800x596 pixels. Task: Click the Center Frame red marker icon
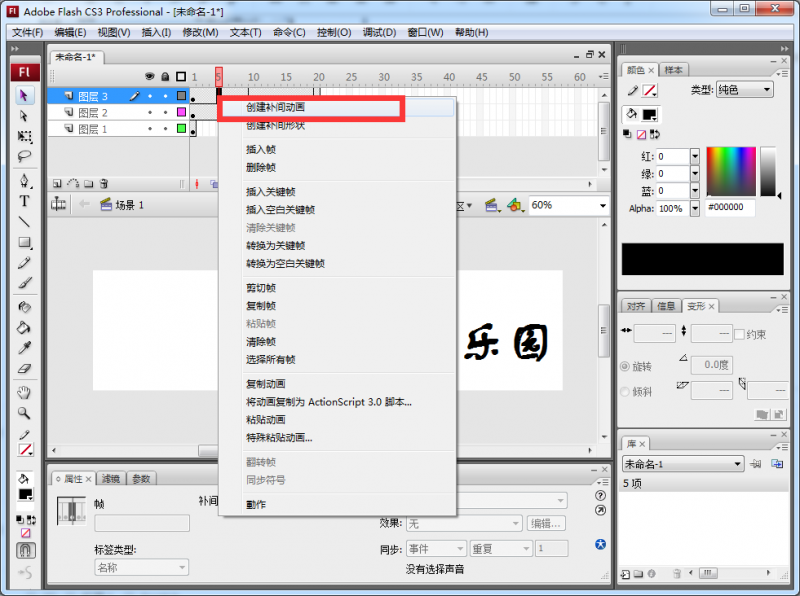pos(197,184)
